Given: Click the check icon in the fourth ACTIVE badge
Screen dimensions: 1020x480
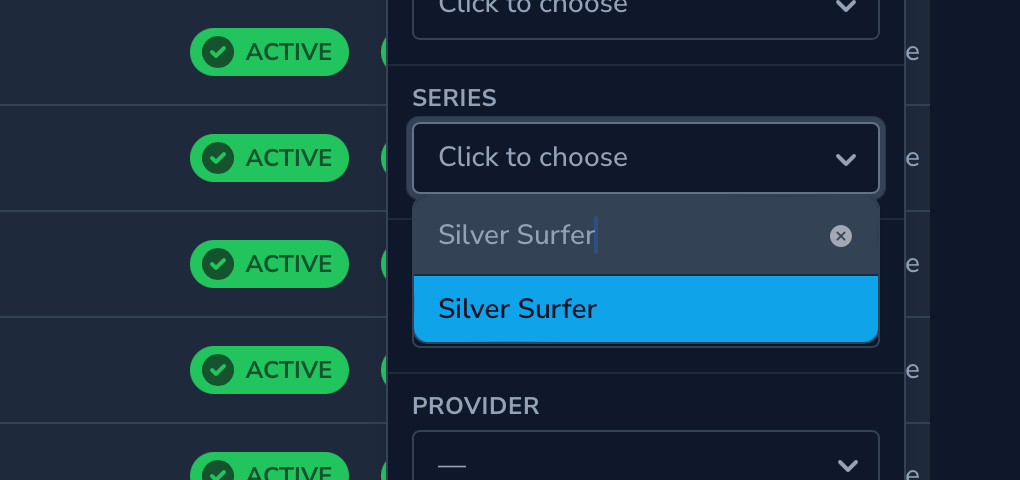Looking at the screenshot, I should click(218, 370).
